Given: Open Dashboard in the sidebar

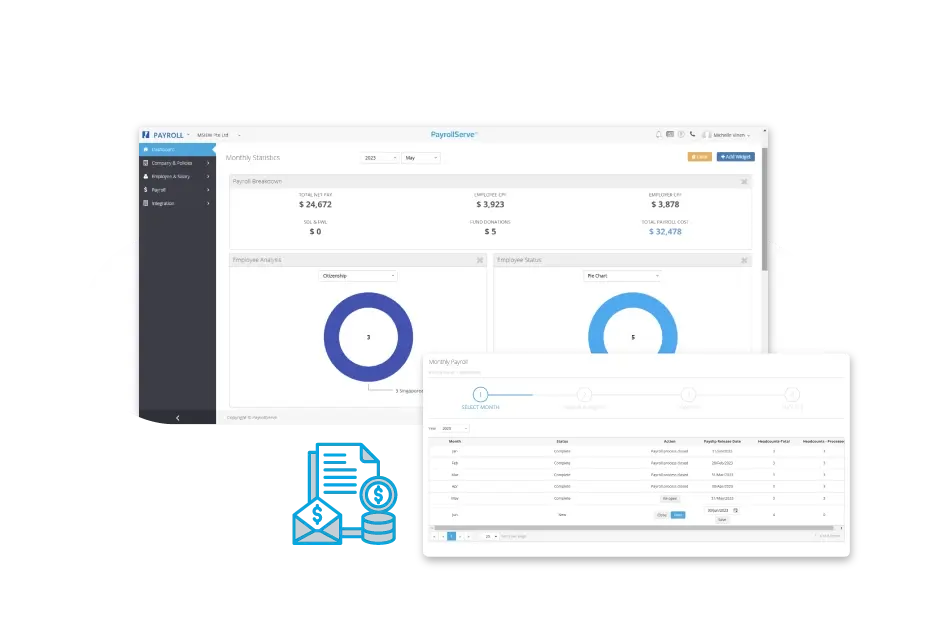Looking at the screenshot, I should pos(177,149).
